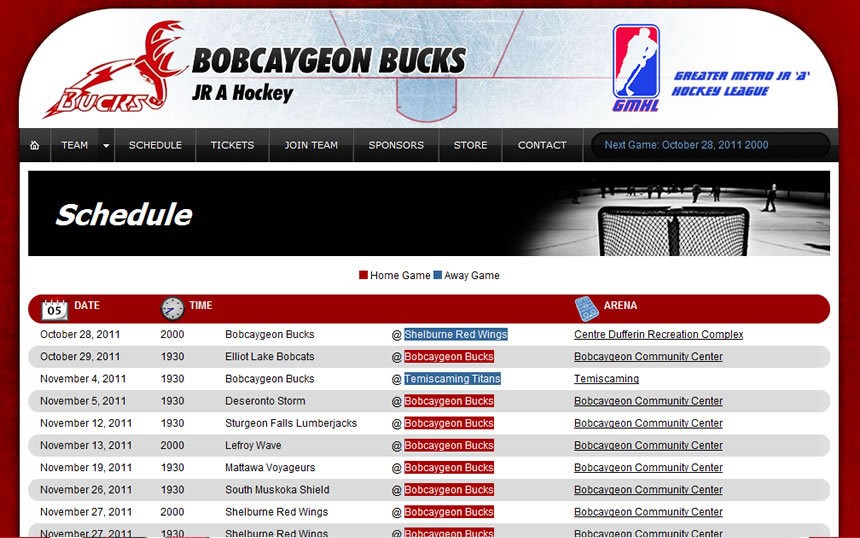Click the TIME column header
This screenshot has width=860, height=538.
pyautogui.click(x=201, y=305)
